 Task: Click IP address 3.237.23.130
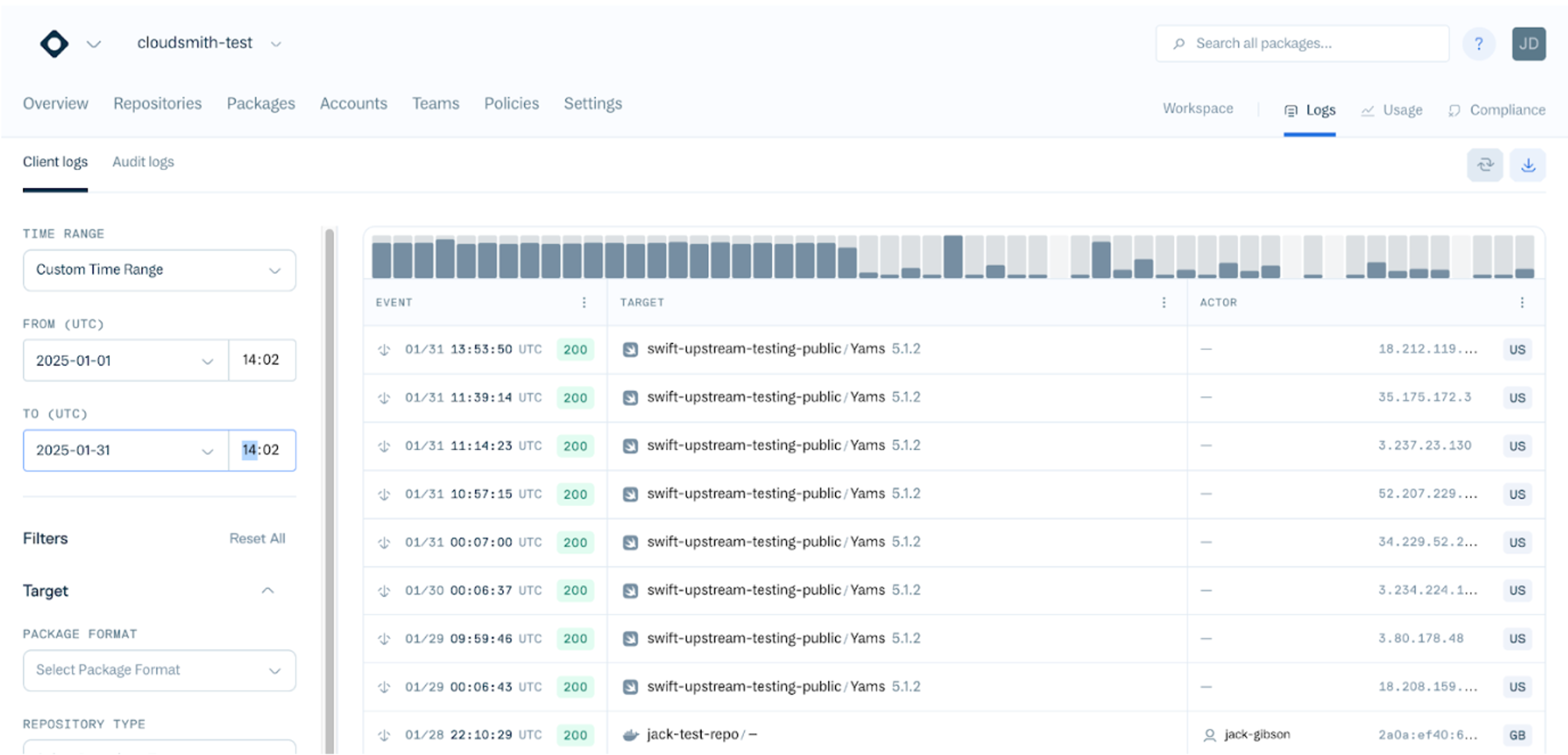pos(1424,446)
